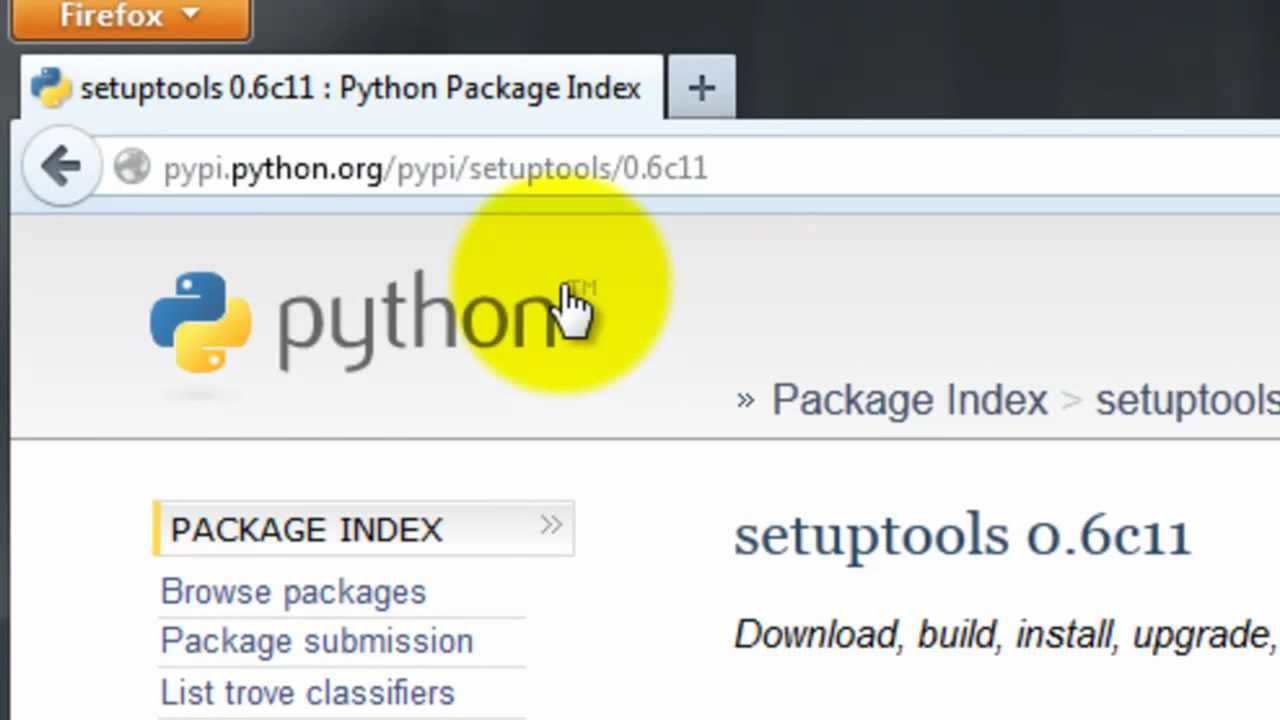Click the Python favicon on the tab
The height and width of the screenshot is (720, 1280).
pos(51,88)
